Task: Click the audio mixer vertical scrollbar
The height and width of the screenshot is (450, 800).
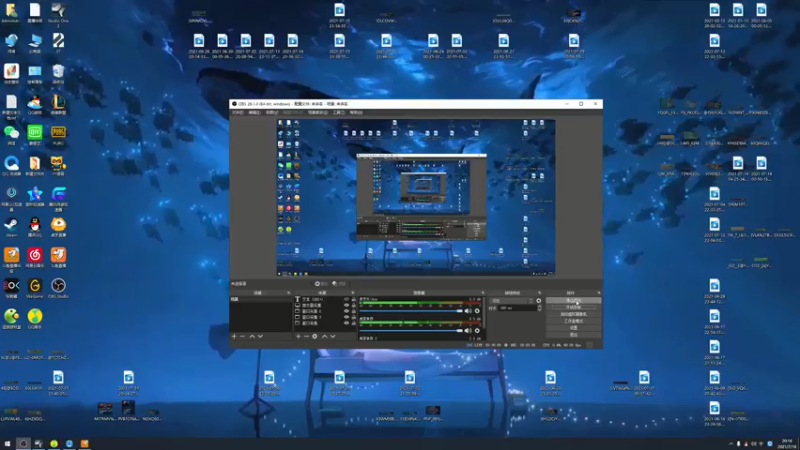Action: [484, 312]
